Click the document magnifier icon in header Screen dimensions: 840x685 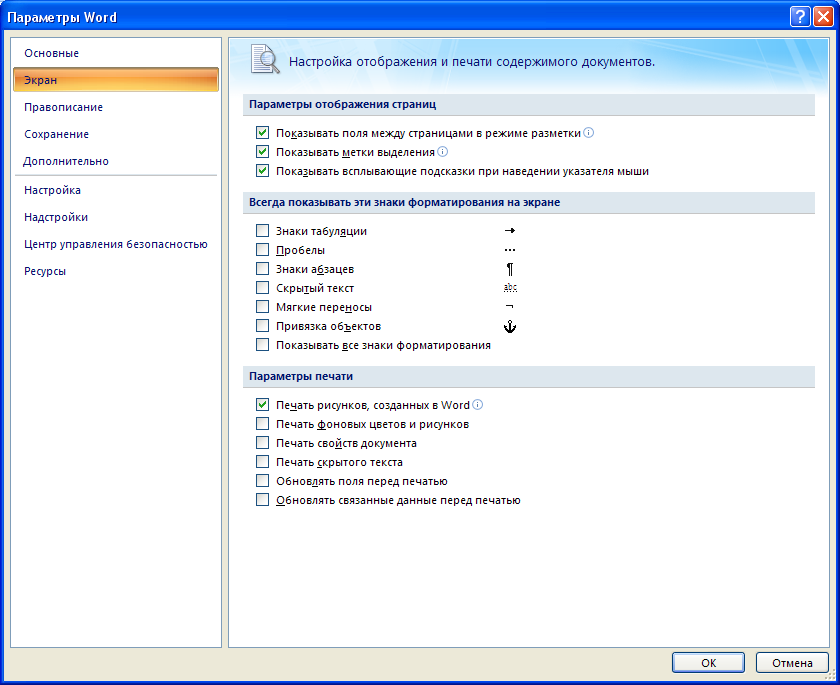point(265,59)
